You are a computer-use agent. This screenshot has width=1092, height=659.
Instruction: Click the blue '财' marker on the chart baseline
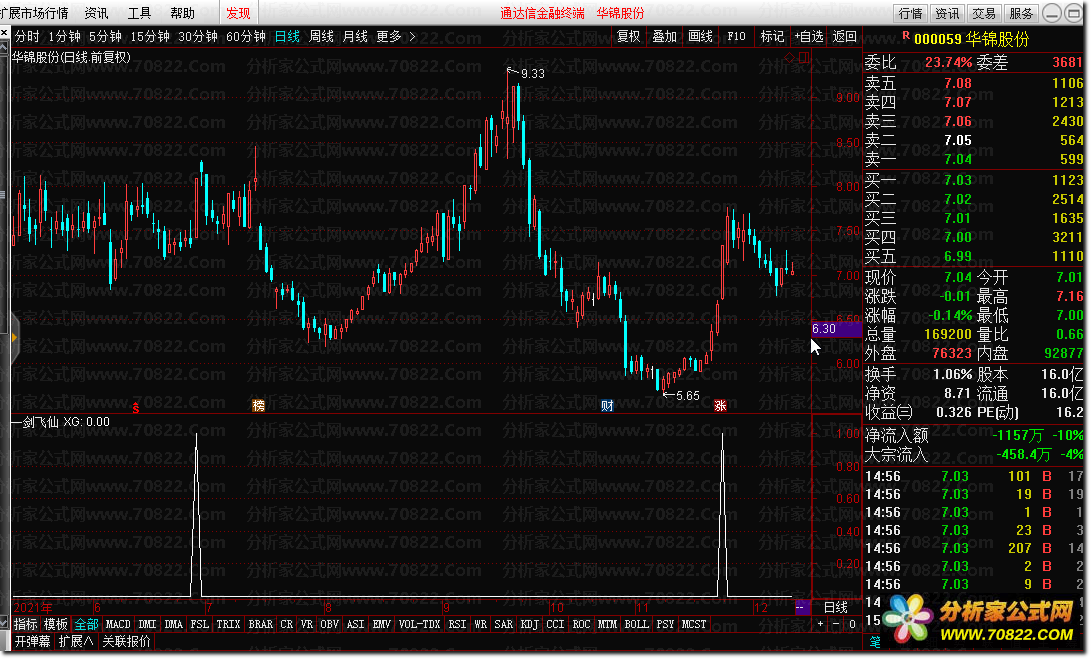(607, 405)
